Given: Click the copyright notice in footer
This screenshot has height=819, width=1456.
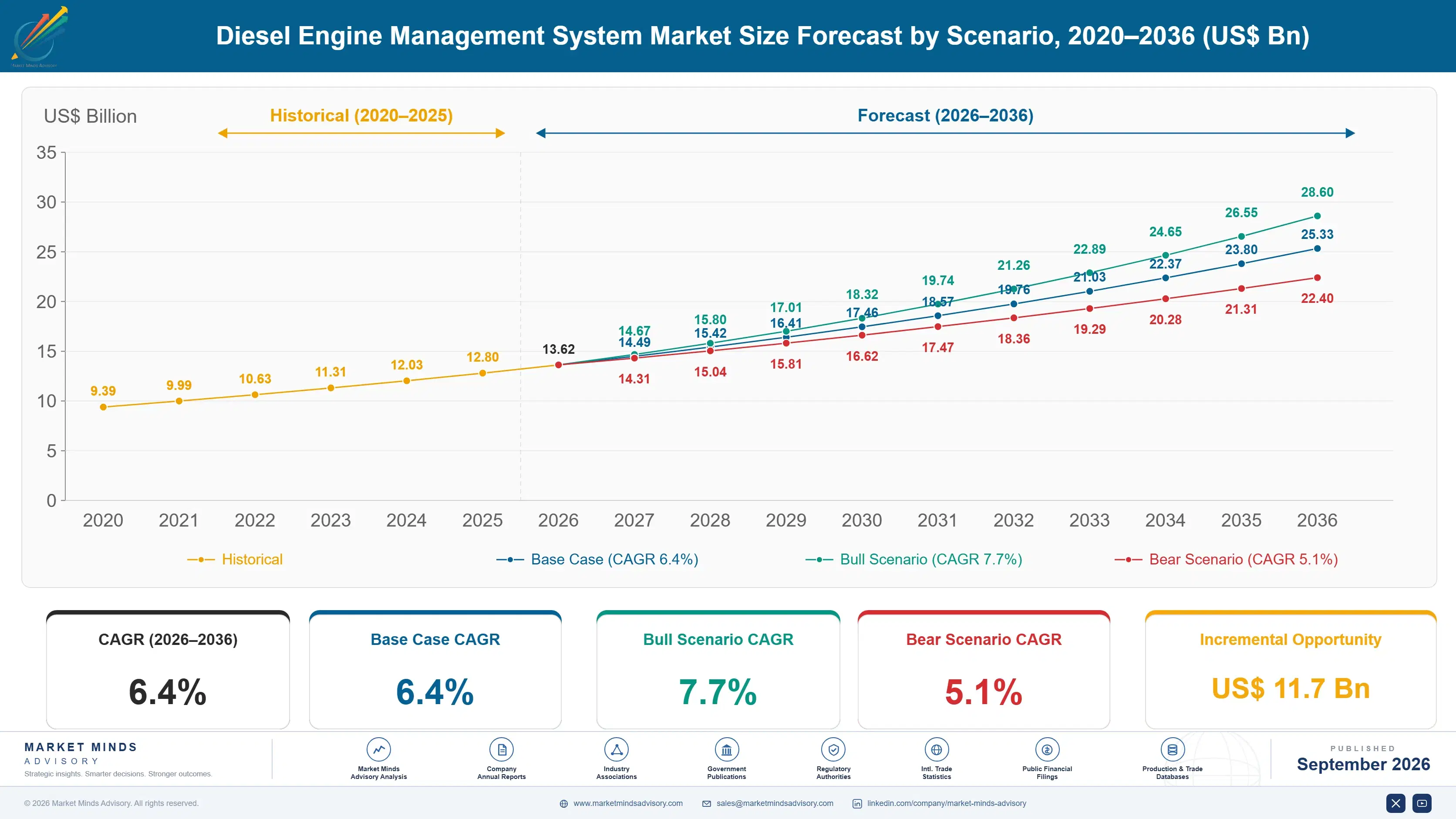Looking at the screenshot, I should click(111, 803).
